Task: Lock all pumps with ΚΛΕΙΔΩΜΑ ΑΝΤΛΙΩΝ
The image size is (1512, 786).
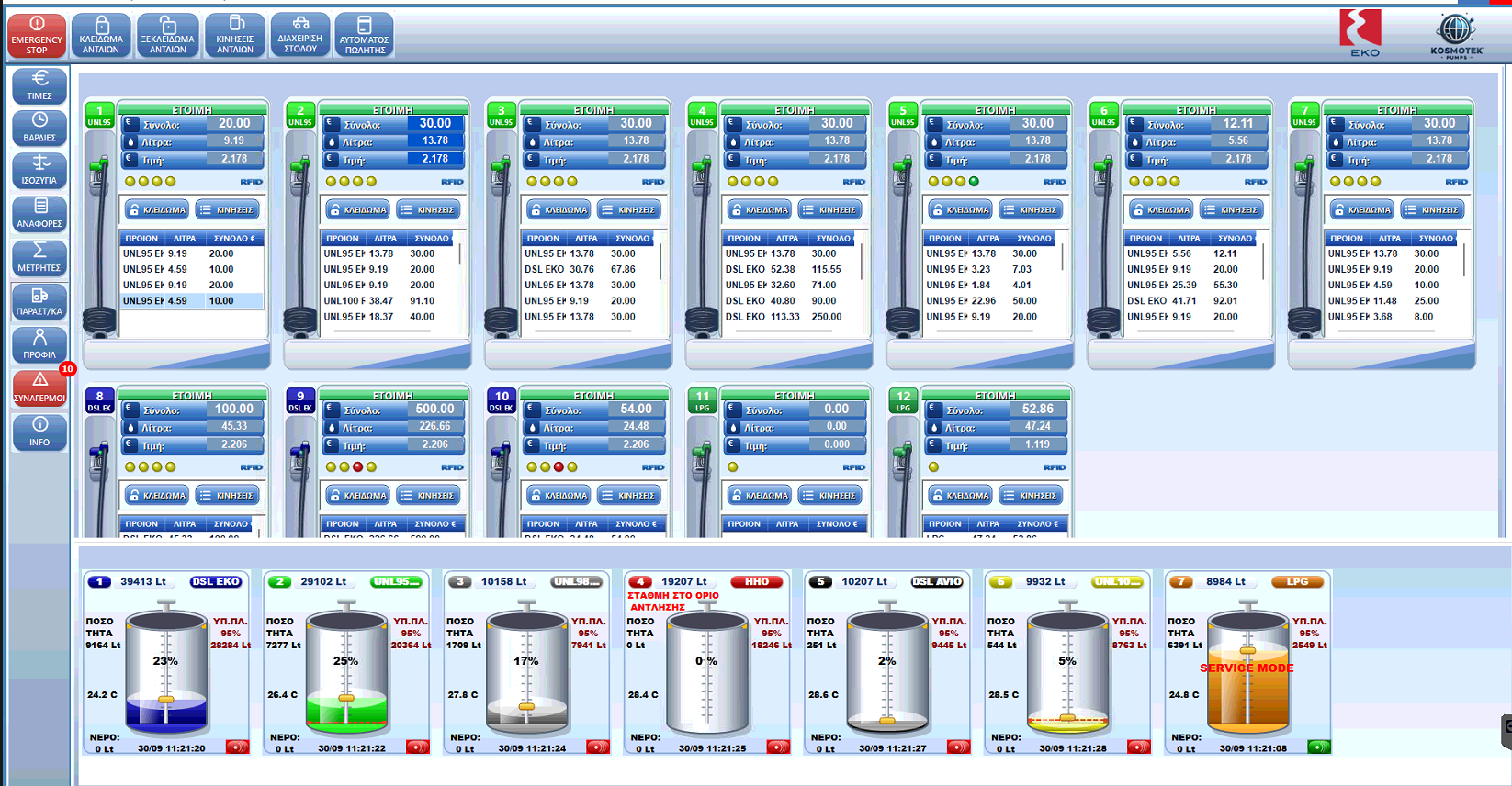Action: click(101, 36)
